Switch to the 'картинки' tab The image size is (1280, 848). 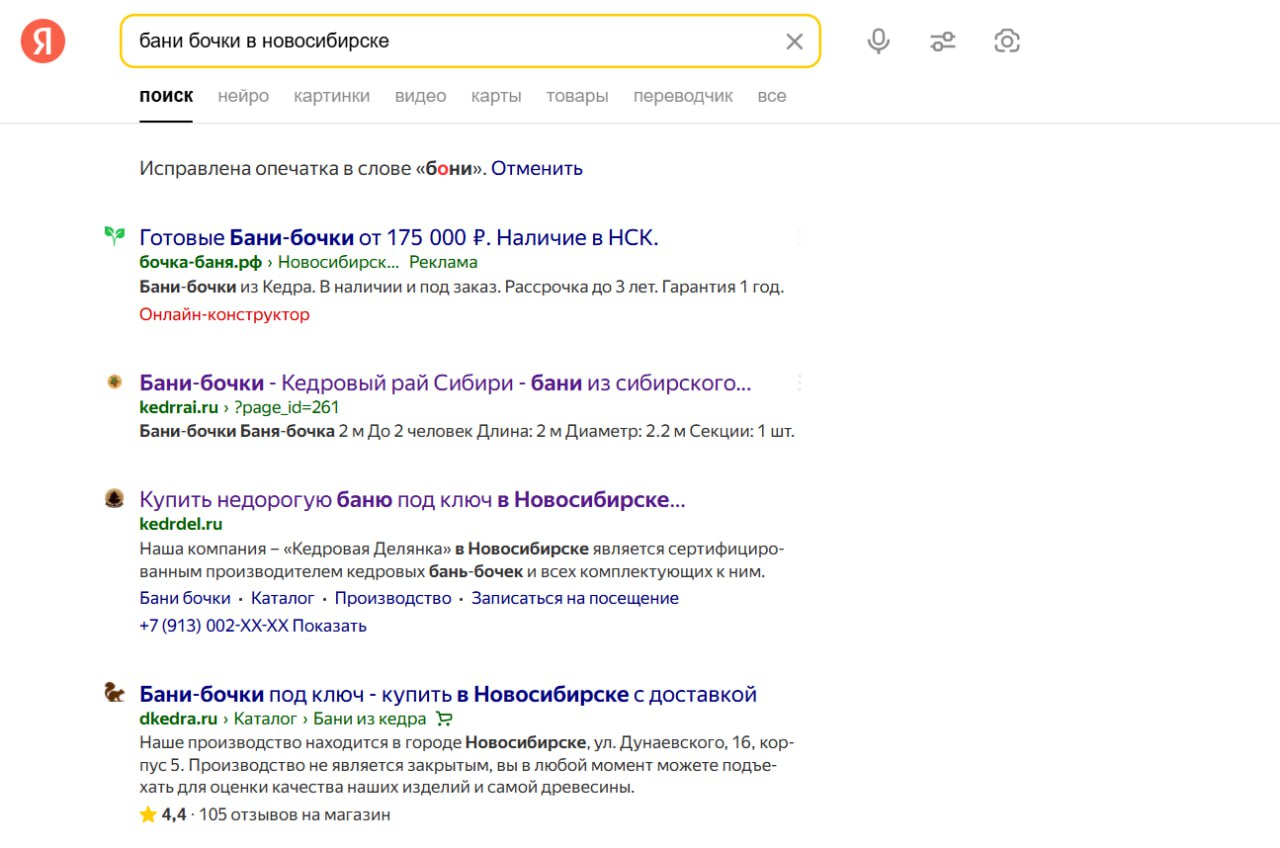[332, 96]
